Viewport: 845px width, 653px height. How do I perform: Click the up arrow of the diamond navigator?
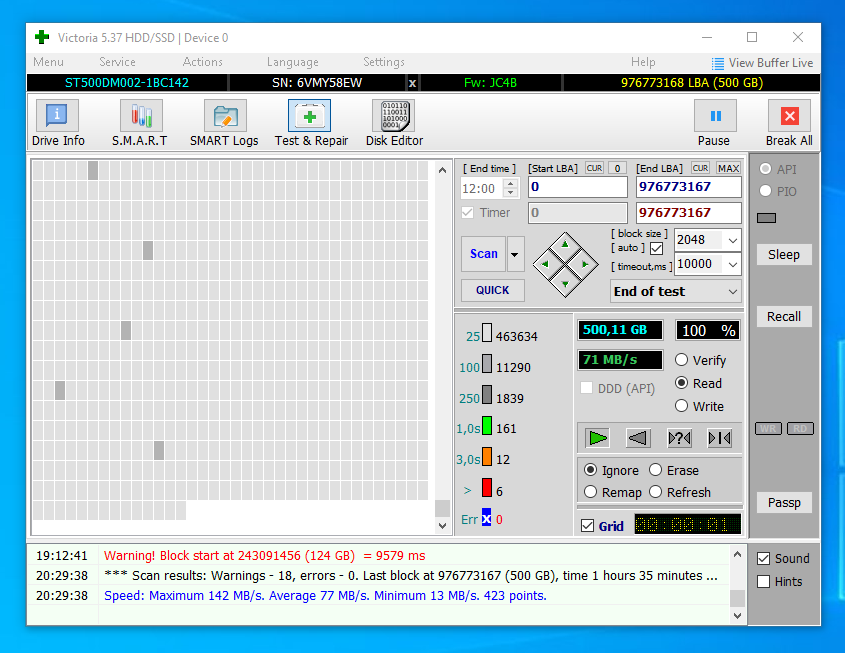565,244
